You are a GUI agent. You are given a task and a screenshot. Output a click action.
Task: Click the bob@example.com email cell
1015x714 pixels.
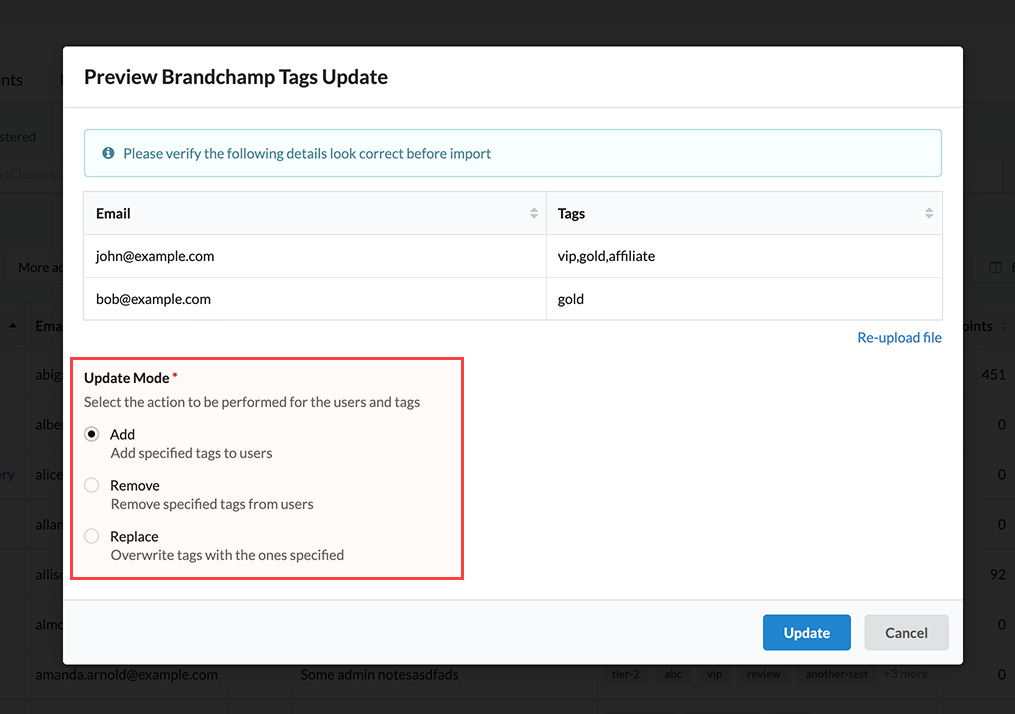pos(315,299)
